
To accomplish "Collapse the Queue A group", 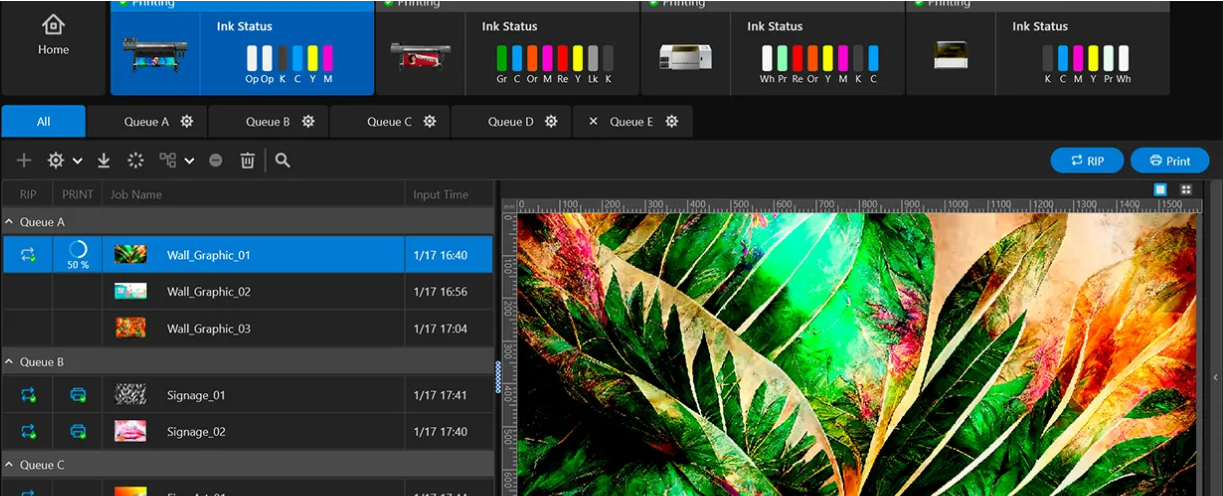I will tap(10, 222).
